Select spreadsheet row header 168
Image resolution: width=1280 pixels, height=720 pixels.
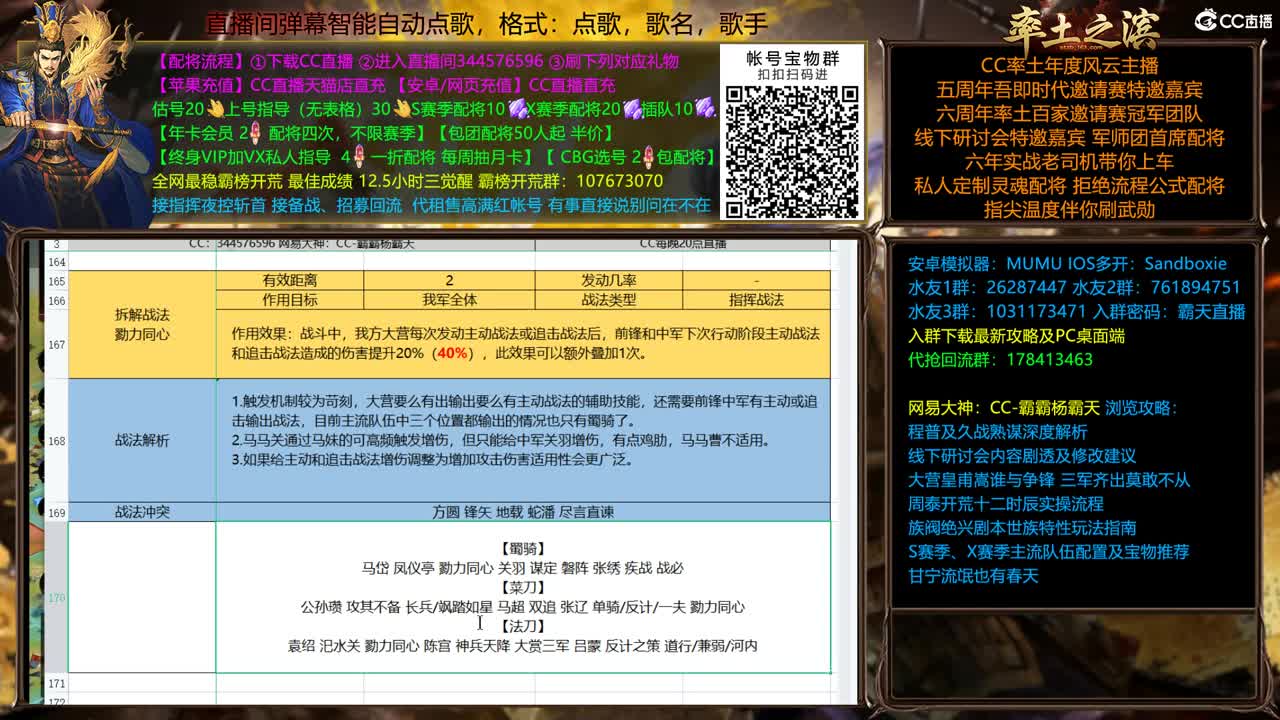pos(56,440)
